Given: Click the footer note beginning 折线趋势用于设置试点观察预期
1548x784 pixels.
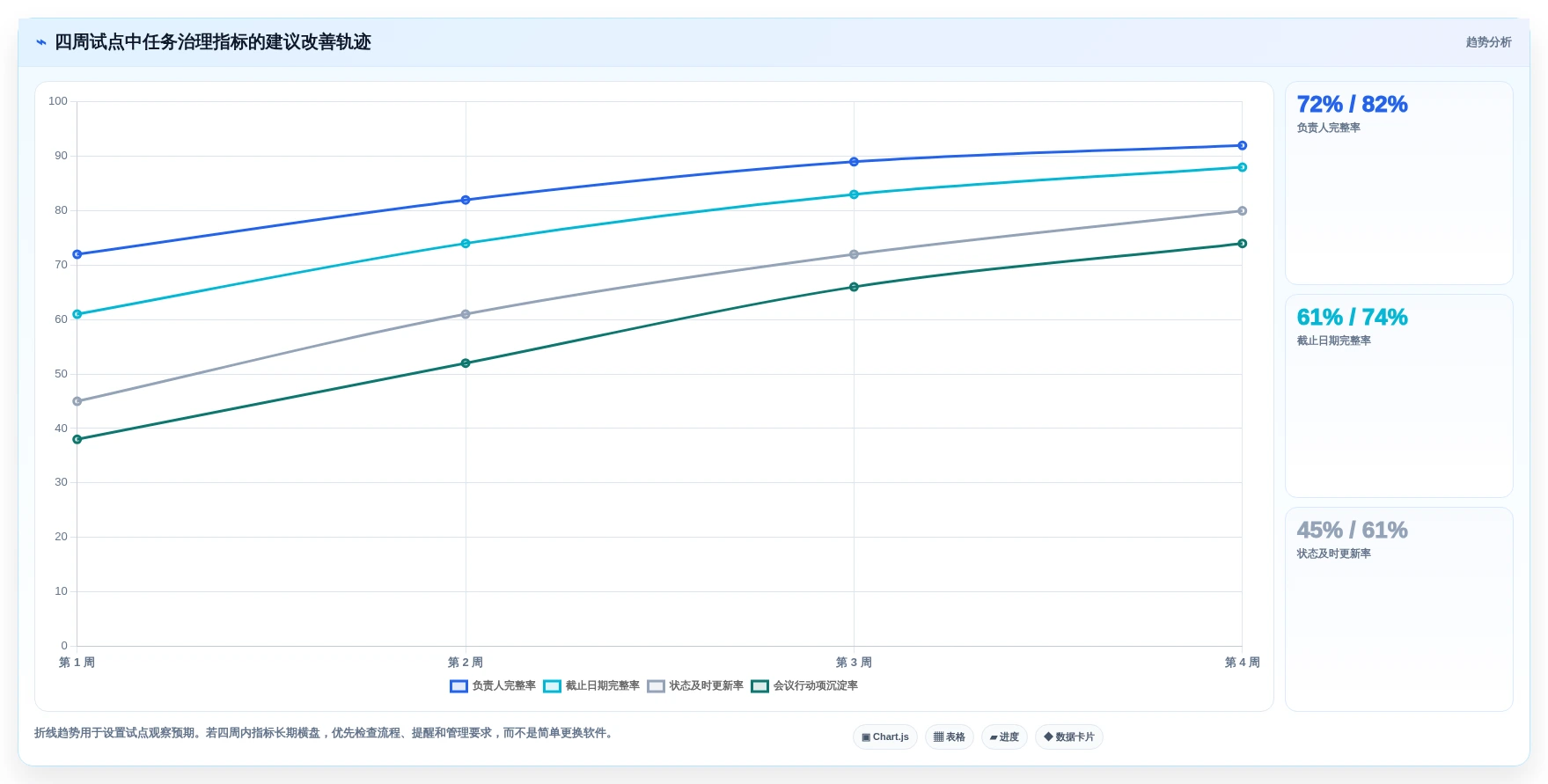Looking at the screenshot, I should (x=324, y=733).
